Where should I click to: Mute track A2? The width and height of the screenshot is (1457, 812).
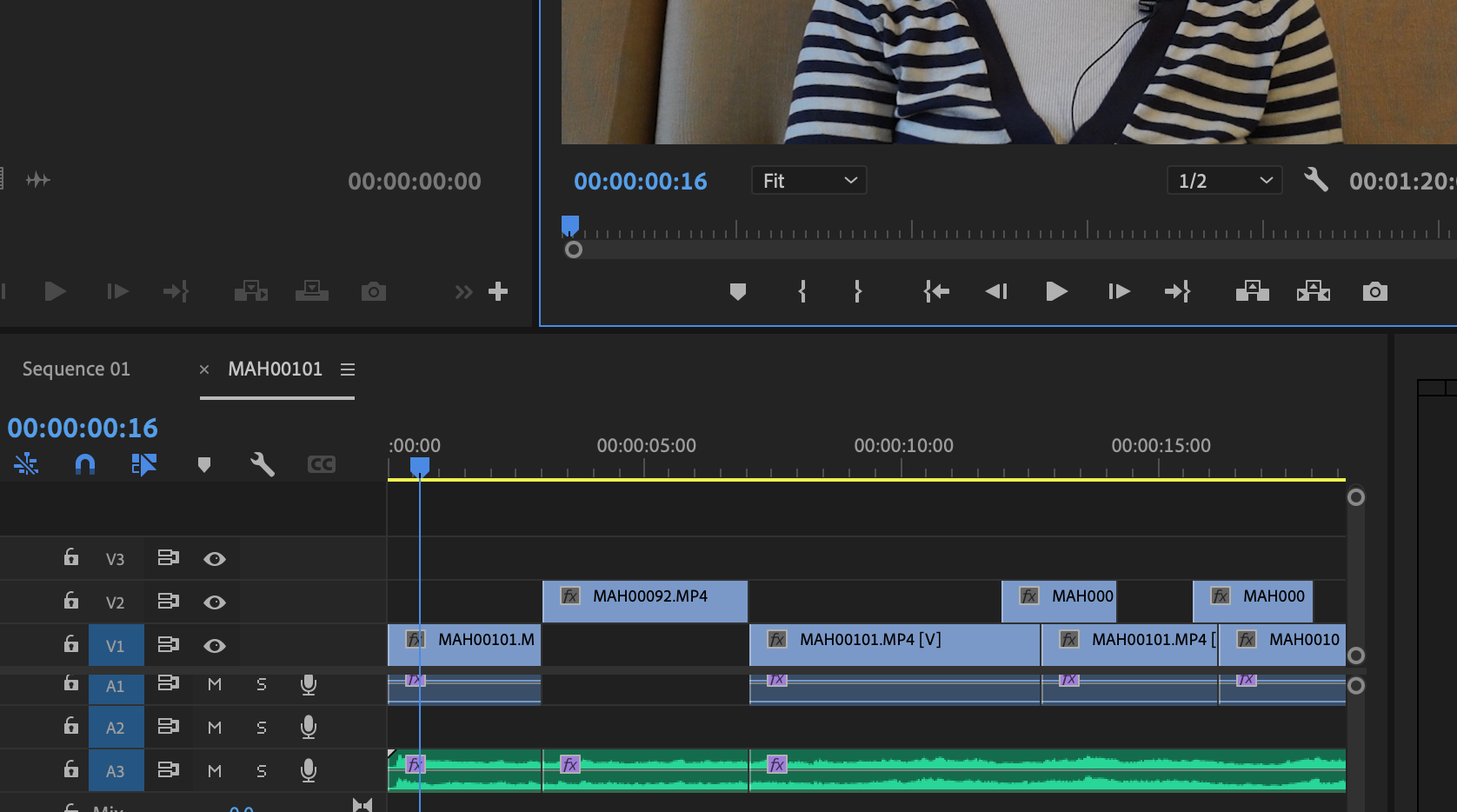coord(215,728)
